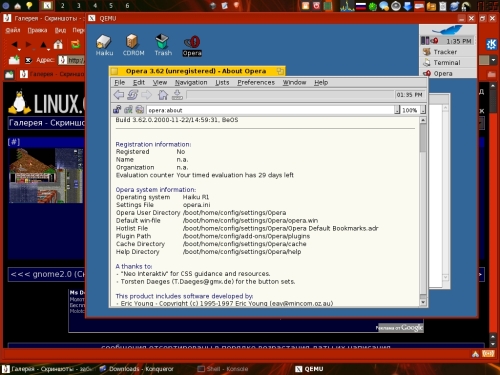Image resolution: width=500 pixels, height=375 pixels.
Task: Open the Help menu in Opera
Action: 321,82
